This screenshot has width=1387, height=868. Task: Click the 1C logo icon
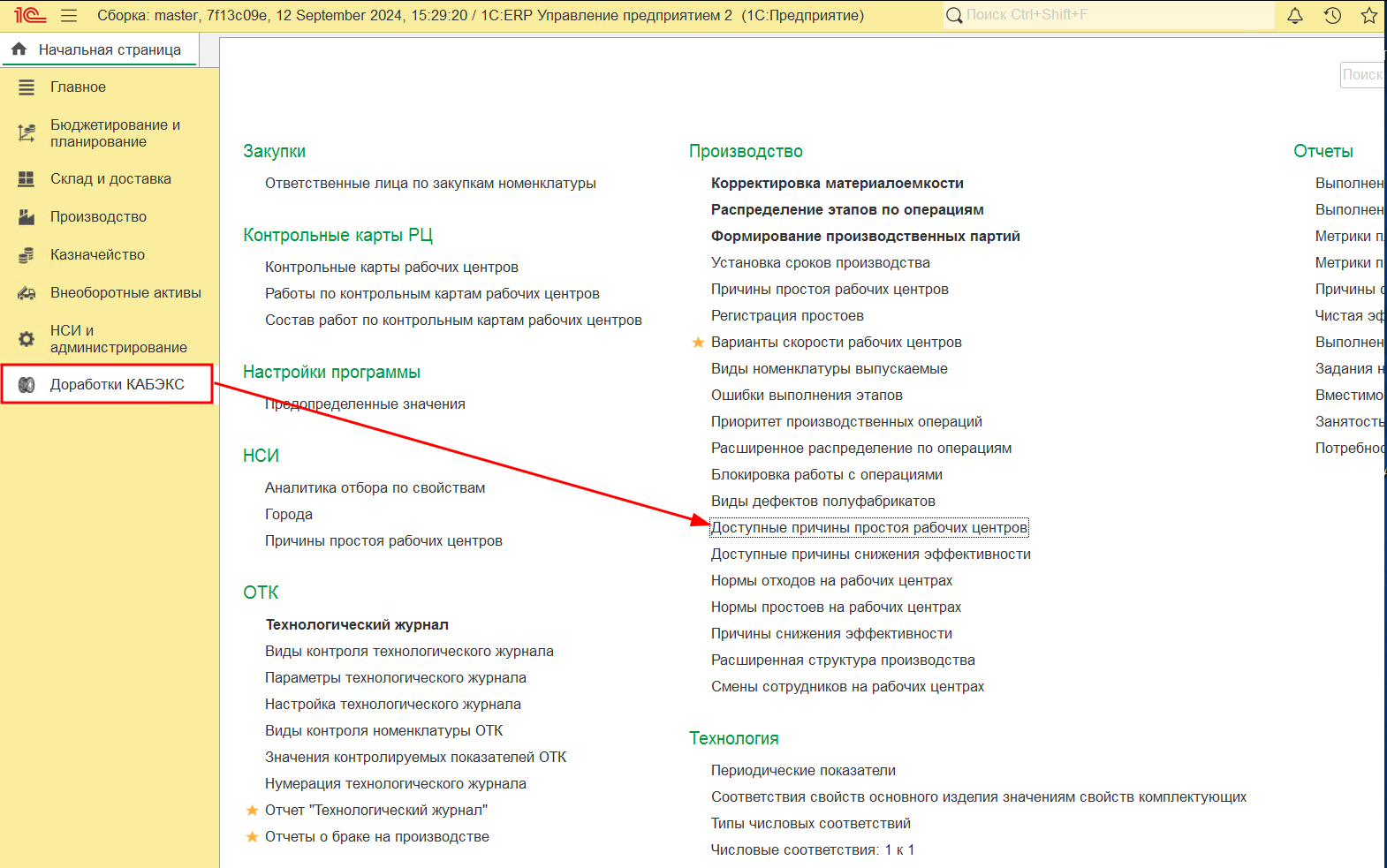pos(30,15)
